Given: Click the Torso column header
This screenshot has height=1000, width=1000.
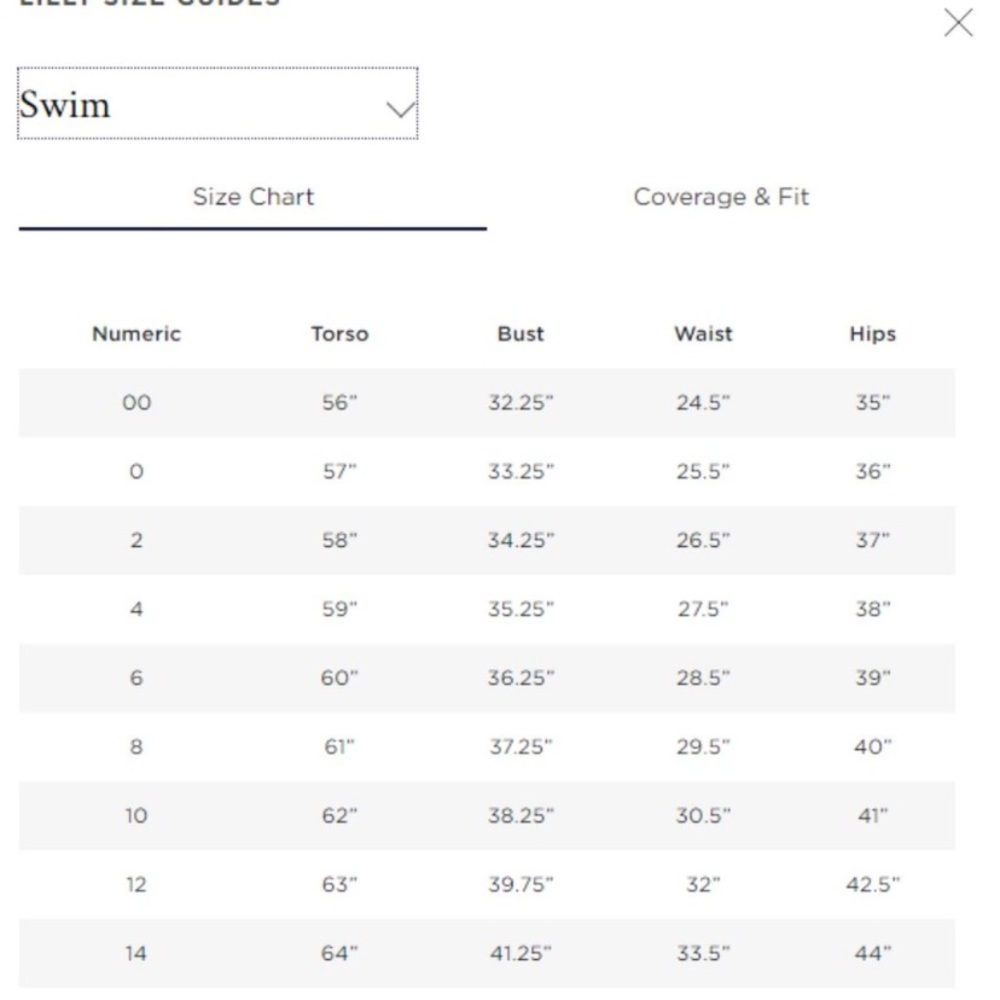Looking at the screenshot, I should [339, 334].
